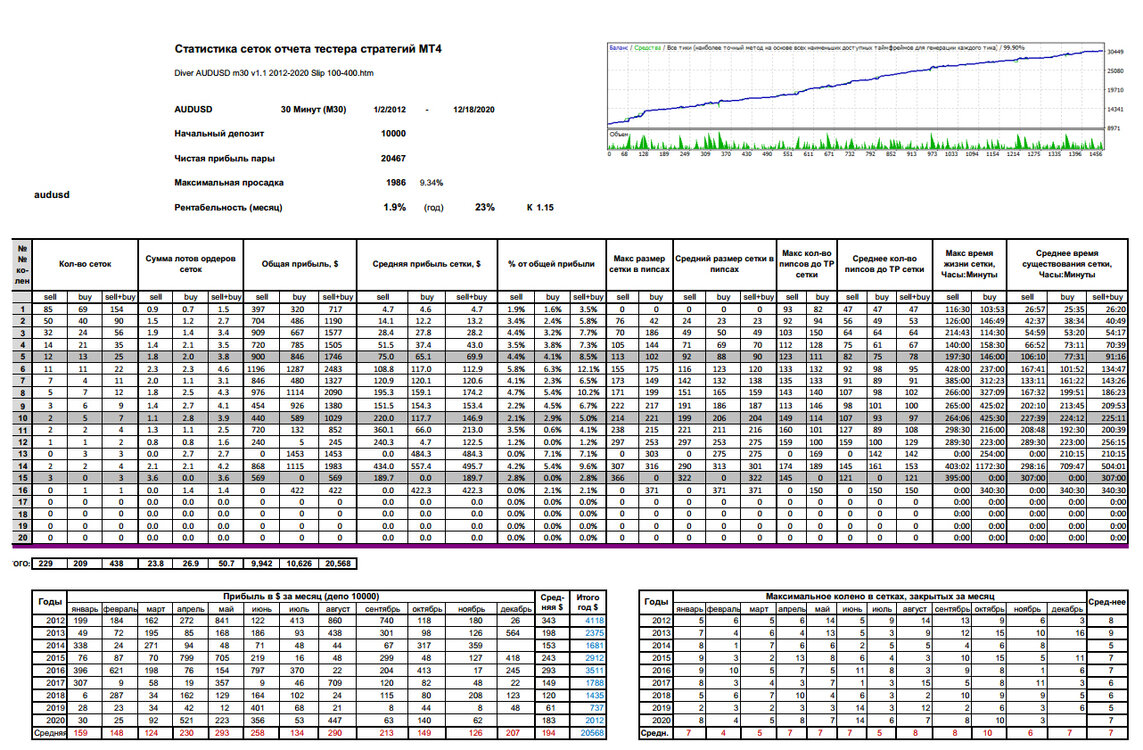Click the 'Средний размер сетки в пипсах' header
This screenshot has height=750, width=1143.
pyautogui.click(x=725, y=264)
